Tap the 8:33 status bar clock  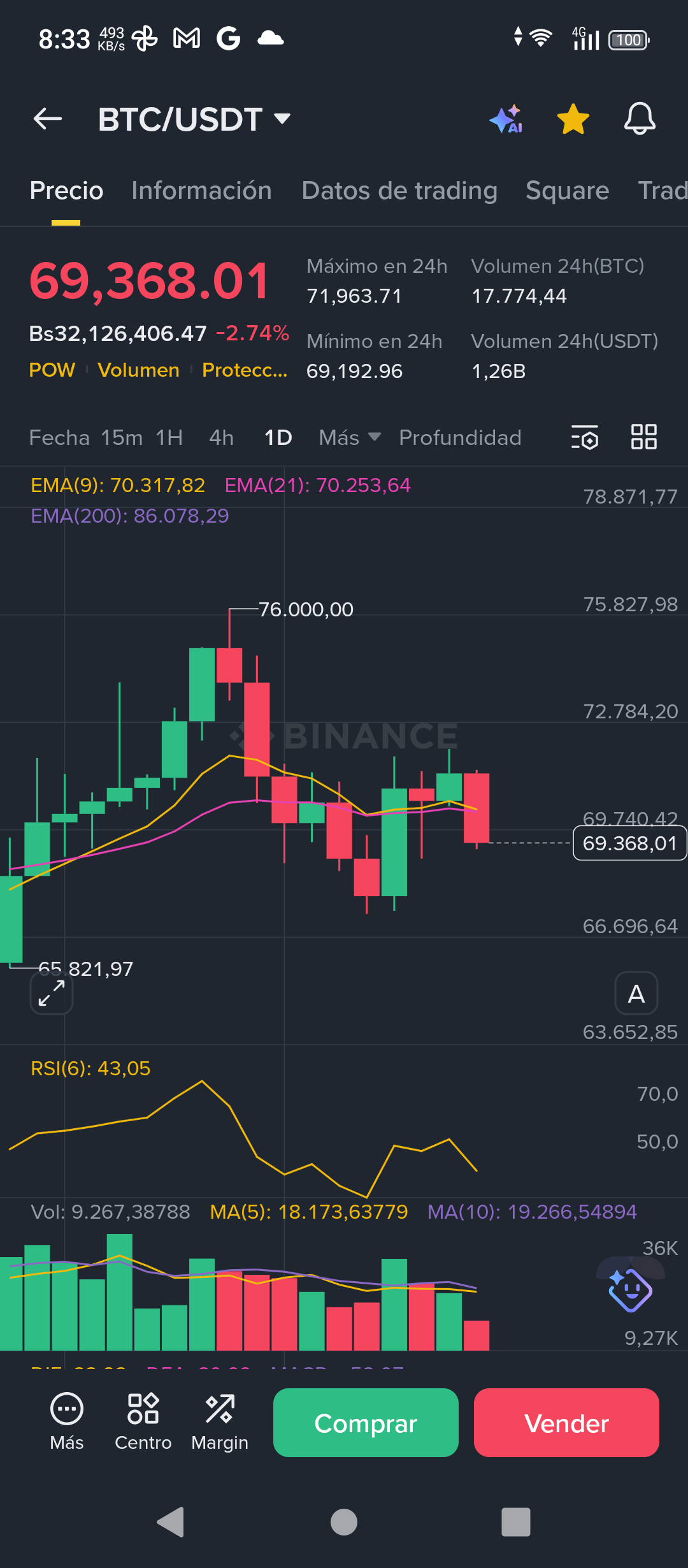click(x=64, y=39)
